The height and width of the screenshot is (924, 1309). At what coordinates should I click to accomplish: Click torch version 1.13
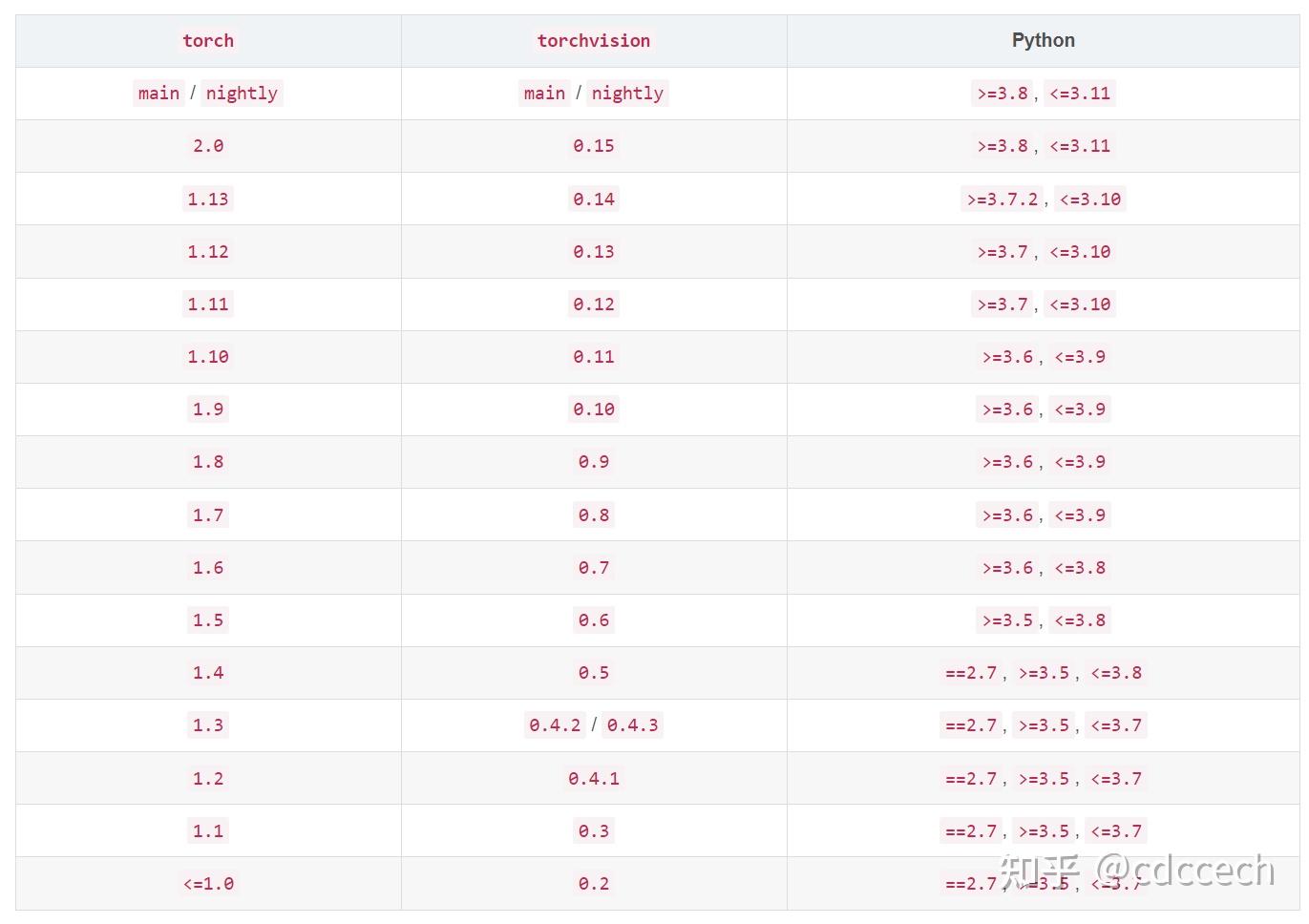tap(208, 199)
